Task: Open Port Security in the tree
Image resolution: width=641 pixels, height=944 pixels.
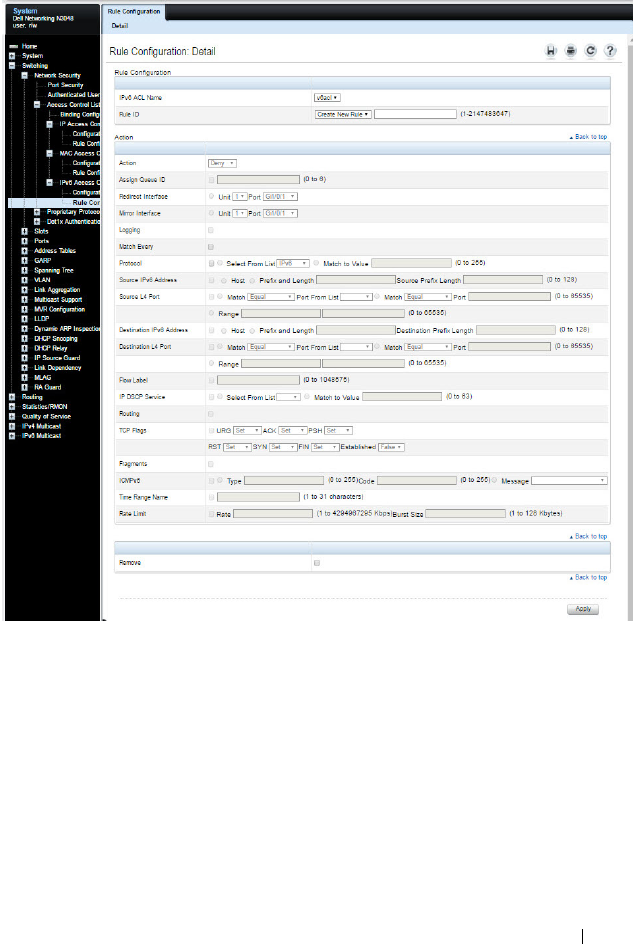Action: pyautogui.click(x=65, y=85)
